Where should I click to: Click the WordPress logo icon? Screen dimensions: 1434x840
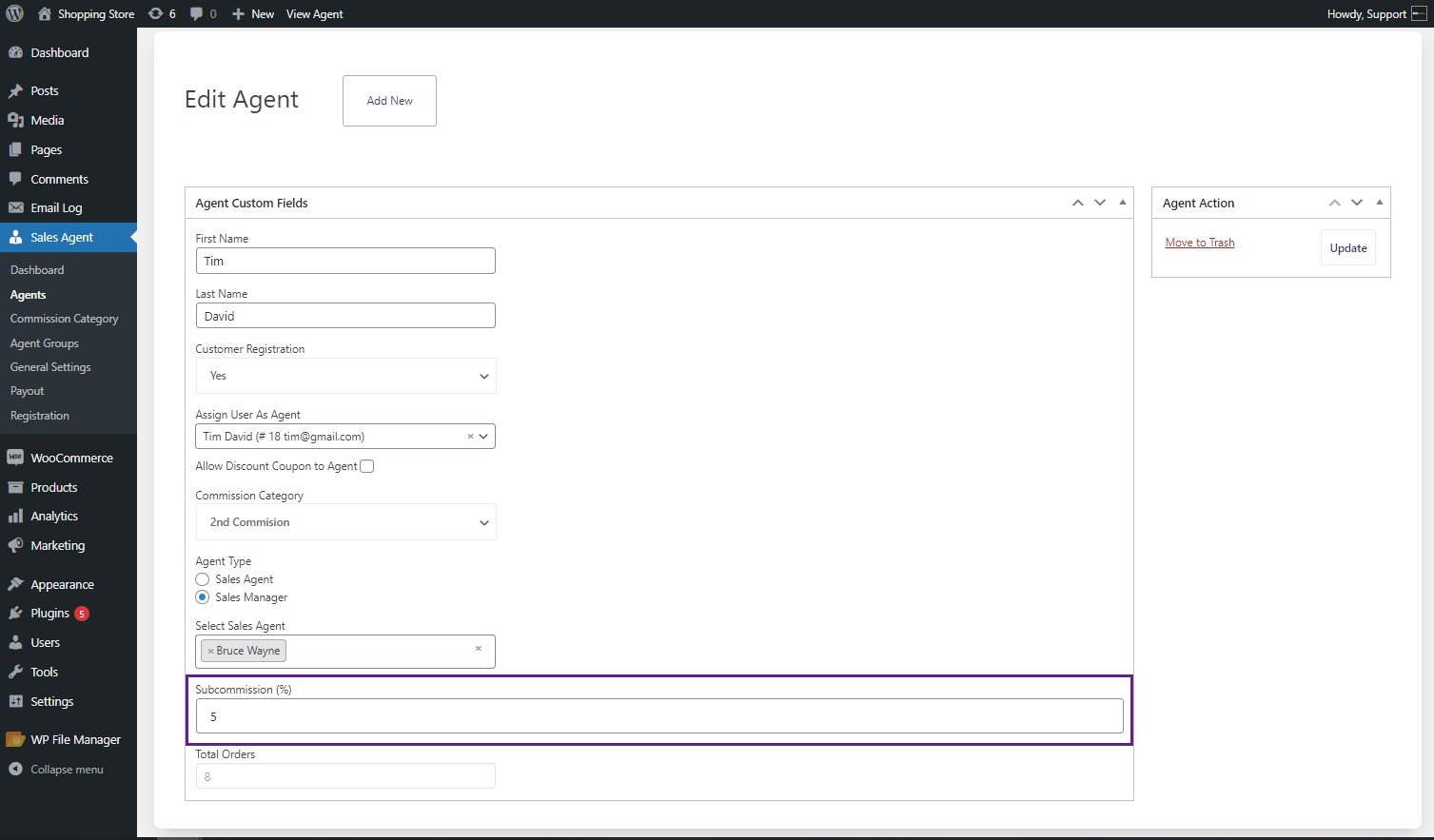15,13
